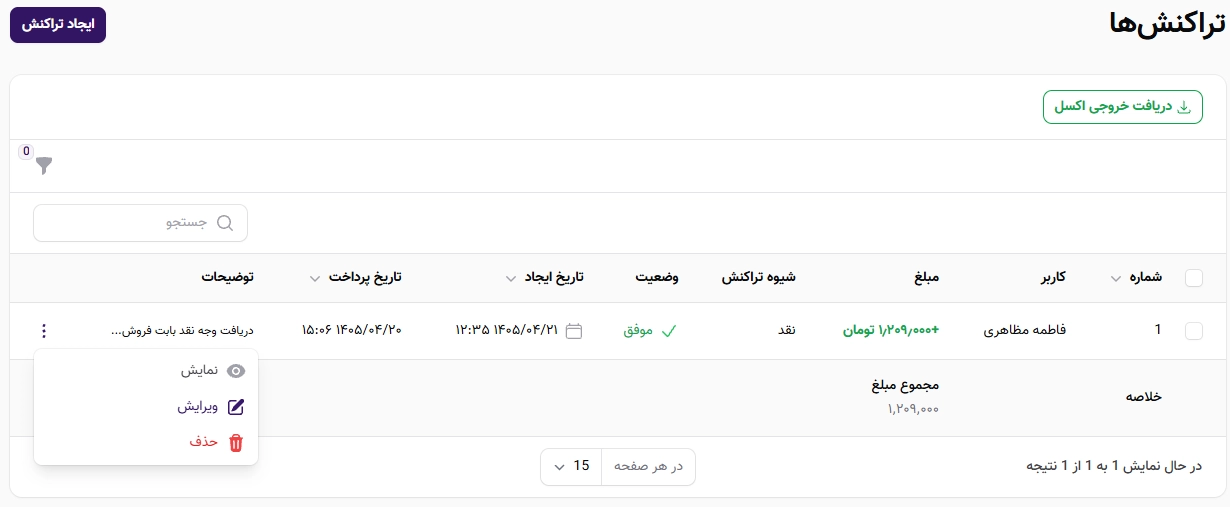Check the checkbox for row number 1
The image size is (1230, 507).
click(1193, 330)
